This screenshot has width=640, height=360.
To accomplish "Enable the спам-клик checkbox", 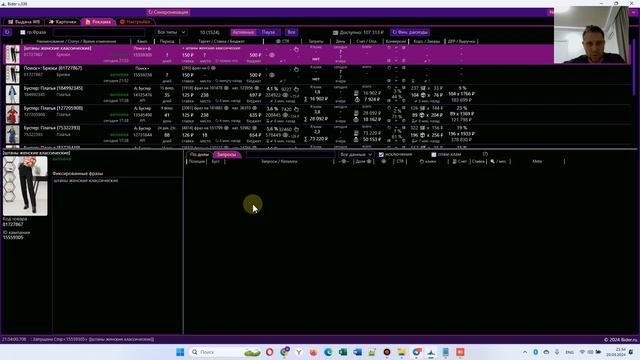I will [x=433, y=155].
